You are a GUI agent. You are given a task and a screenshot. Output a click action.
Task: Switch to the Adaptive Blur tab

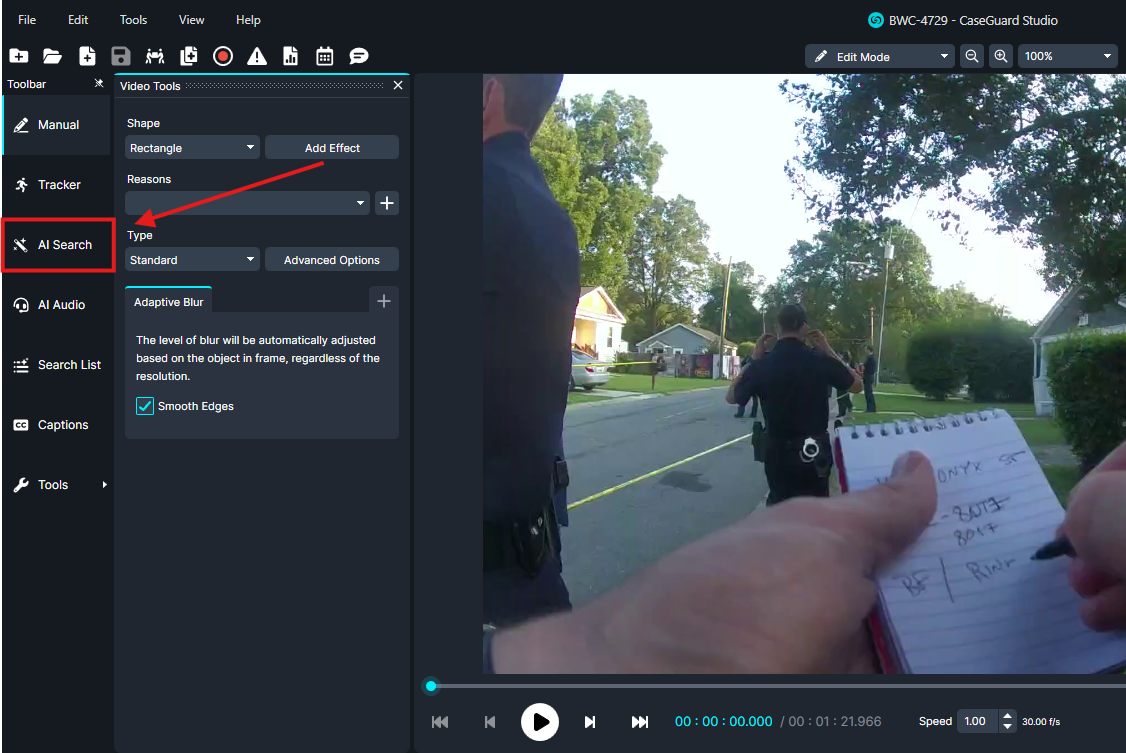(168, 301)
